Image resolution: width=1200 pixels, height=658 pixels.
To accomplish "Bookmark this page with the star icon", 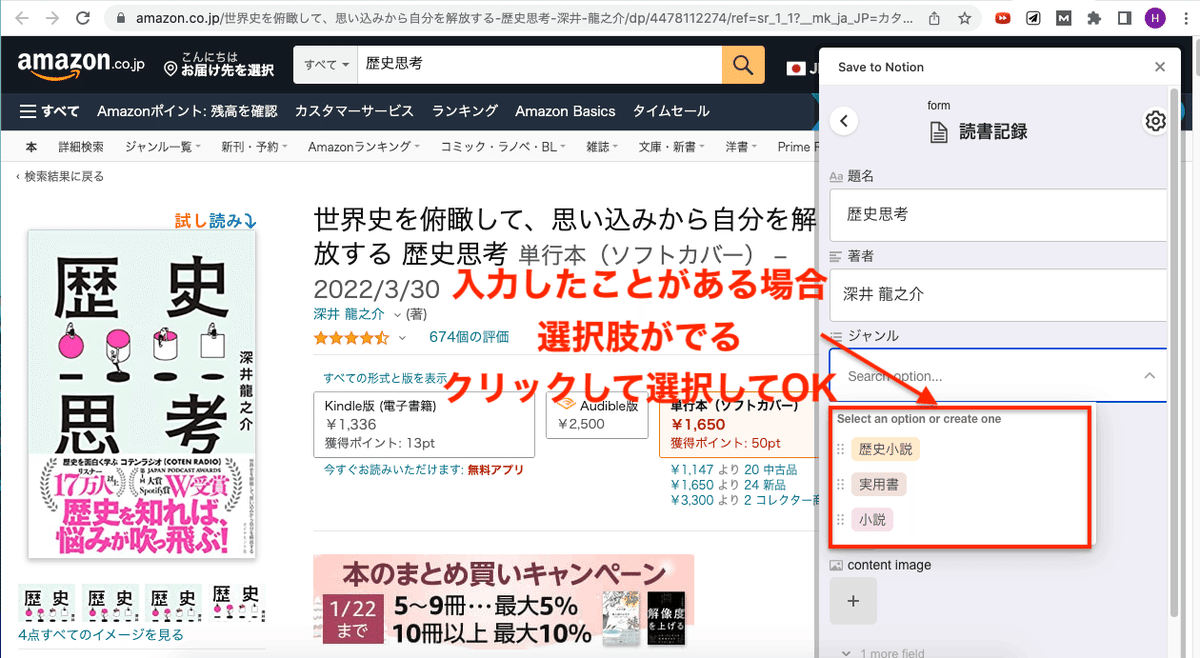I will [964, 18].
